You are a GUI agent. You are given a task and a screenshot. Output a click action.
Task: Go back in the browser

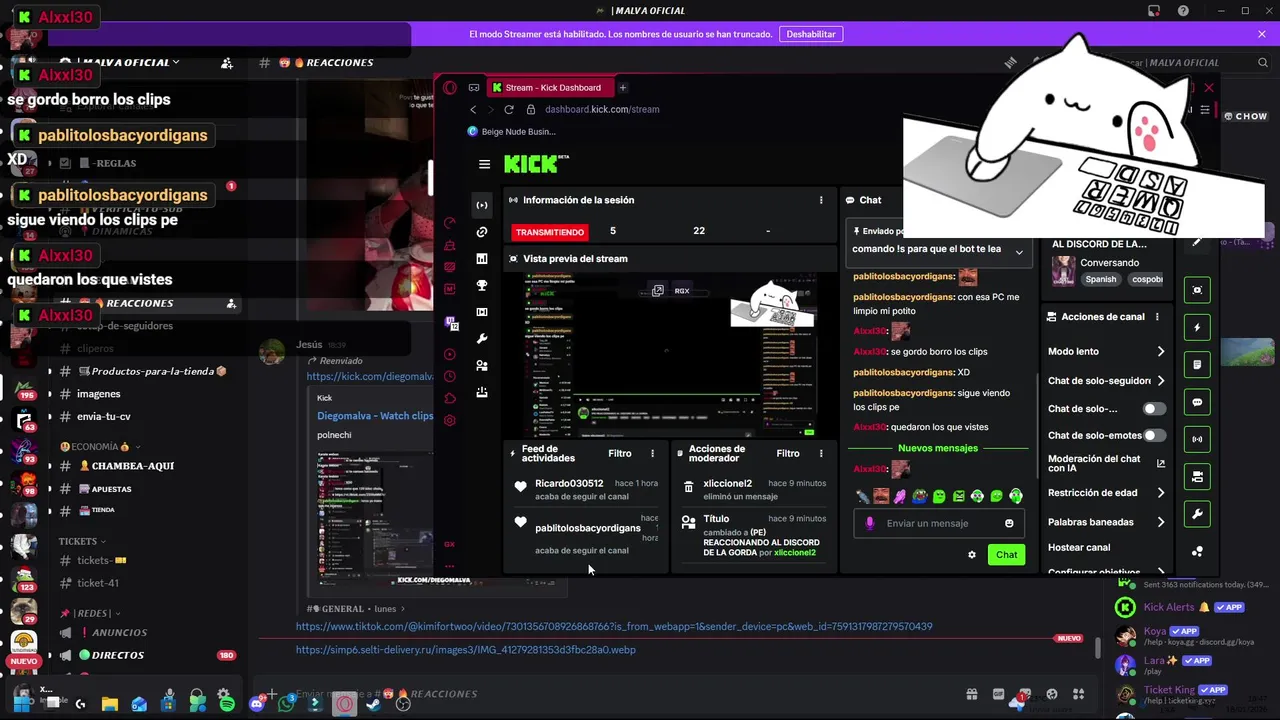[x=473, y=109]
